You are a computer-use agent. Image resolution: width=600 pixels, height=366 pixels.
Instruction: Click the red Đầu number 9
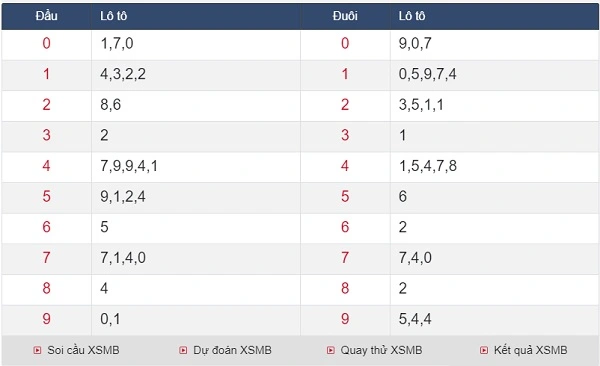click(46, 319)
